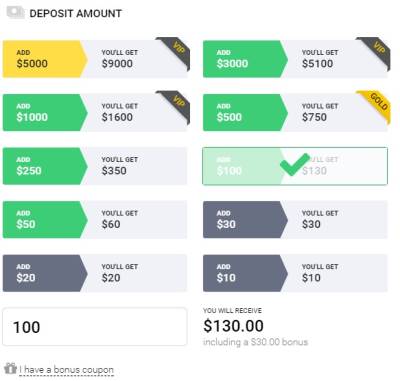Click the VIP ribbon on the $5000 offer
The height and width of the screenshot is (381, 400).
174,53
